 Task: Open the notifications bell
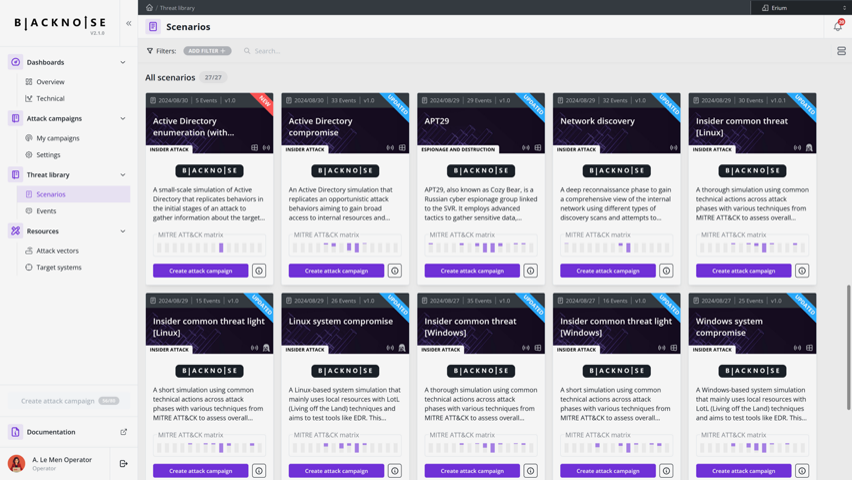pos(838,27)
